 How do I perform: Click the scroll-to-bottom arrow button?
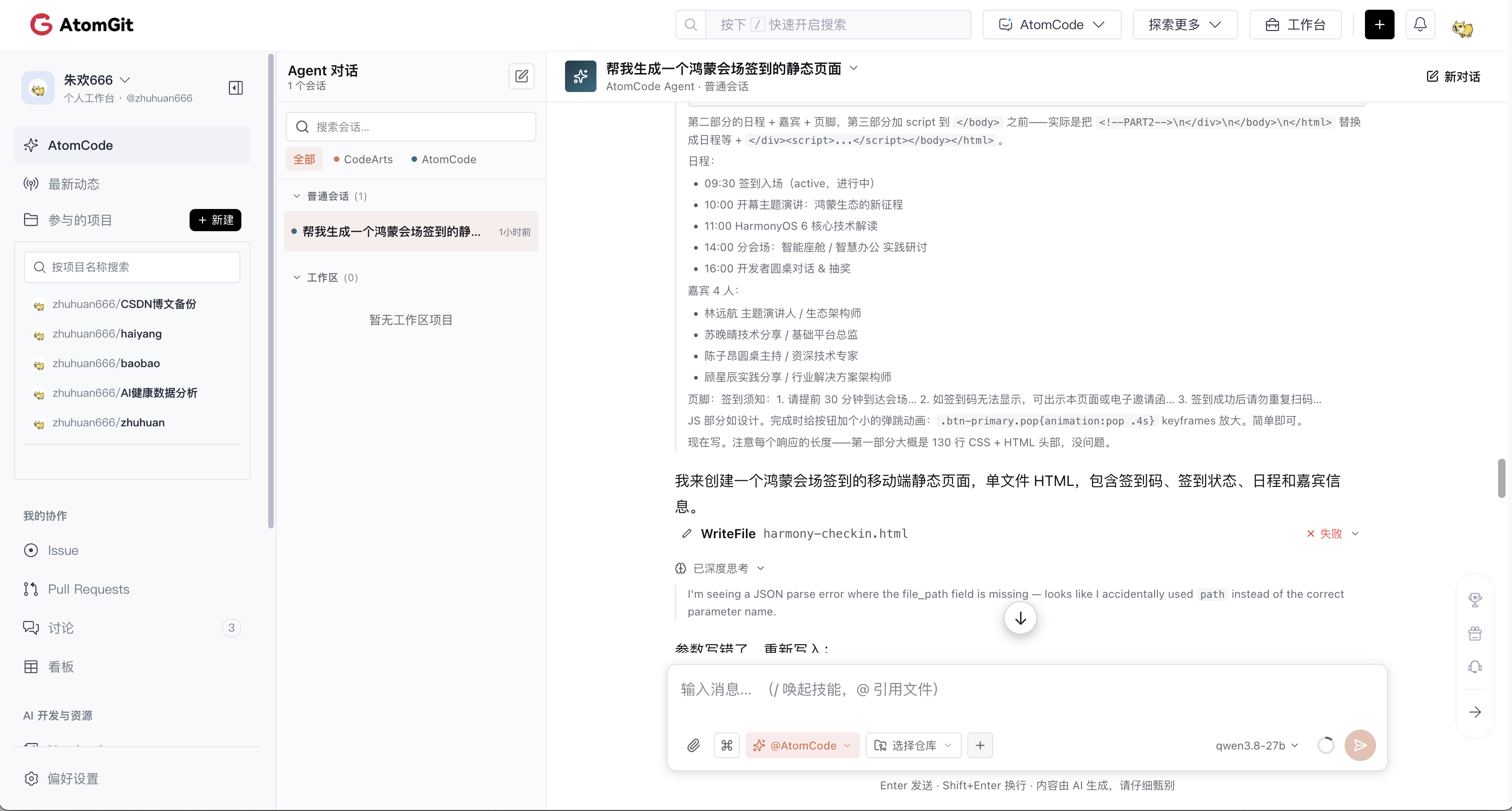[1020, 618]
